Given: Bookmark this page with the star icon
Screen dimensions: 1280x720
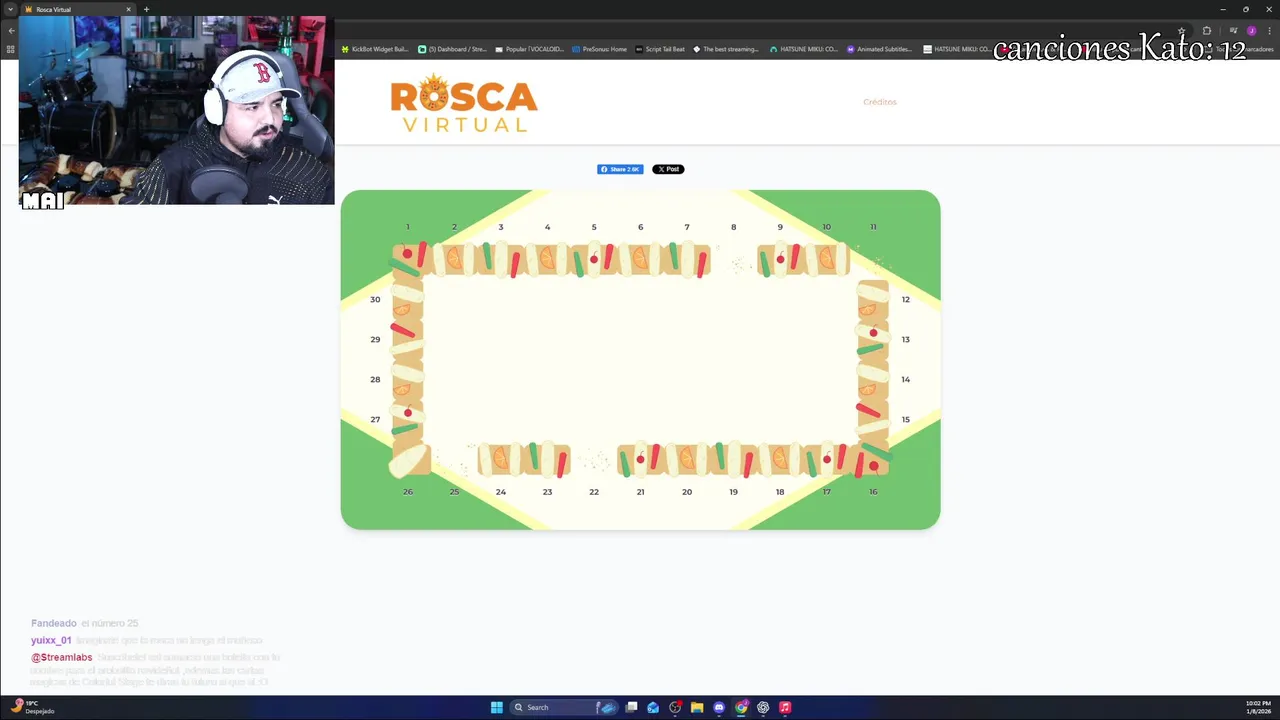Looking at the screenshot, I should pyautogui.click(x=1182, y=31).
